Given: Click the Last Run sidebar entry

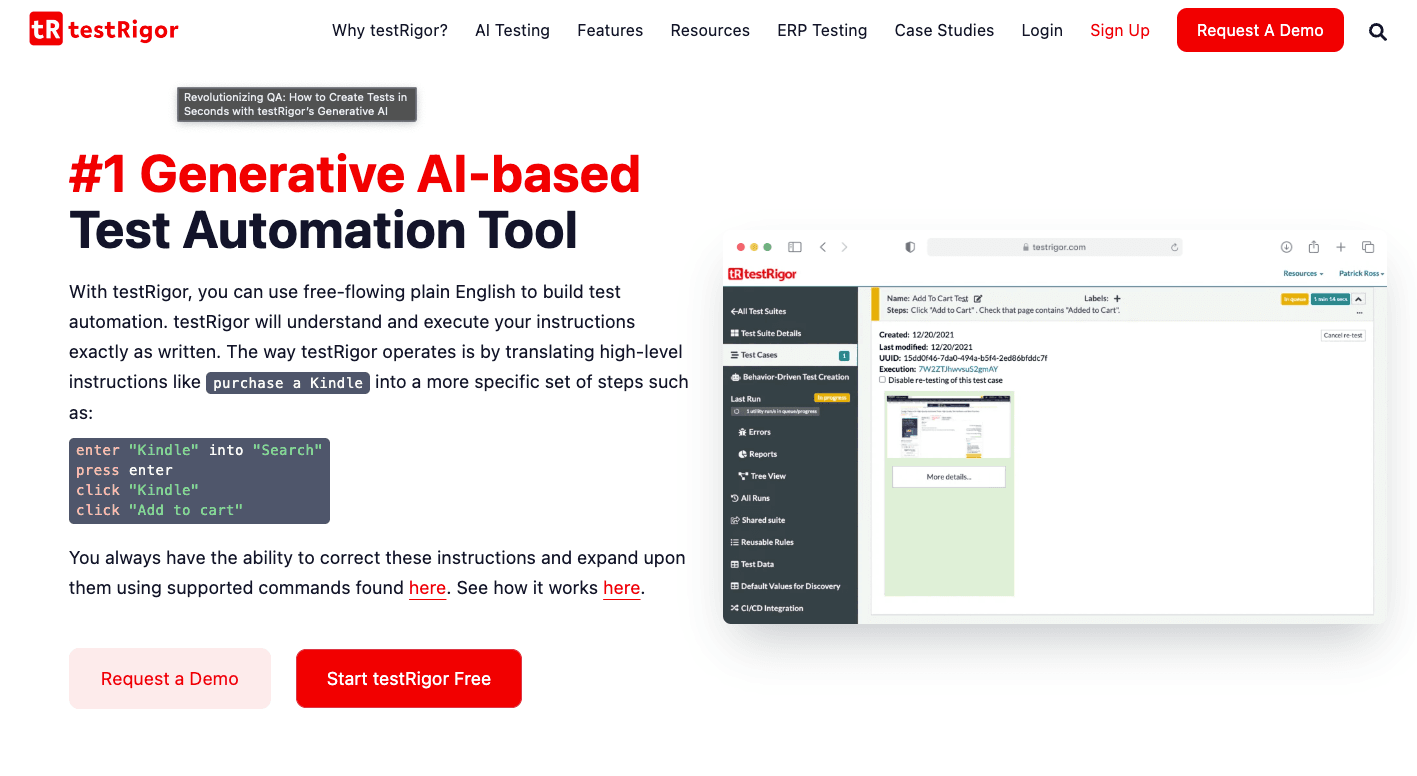Looking at the screenshot, I should pos(746,399).
